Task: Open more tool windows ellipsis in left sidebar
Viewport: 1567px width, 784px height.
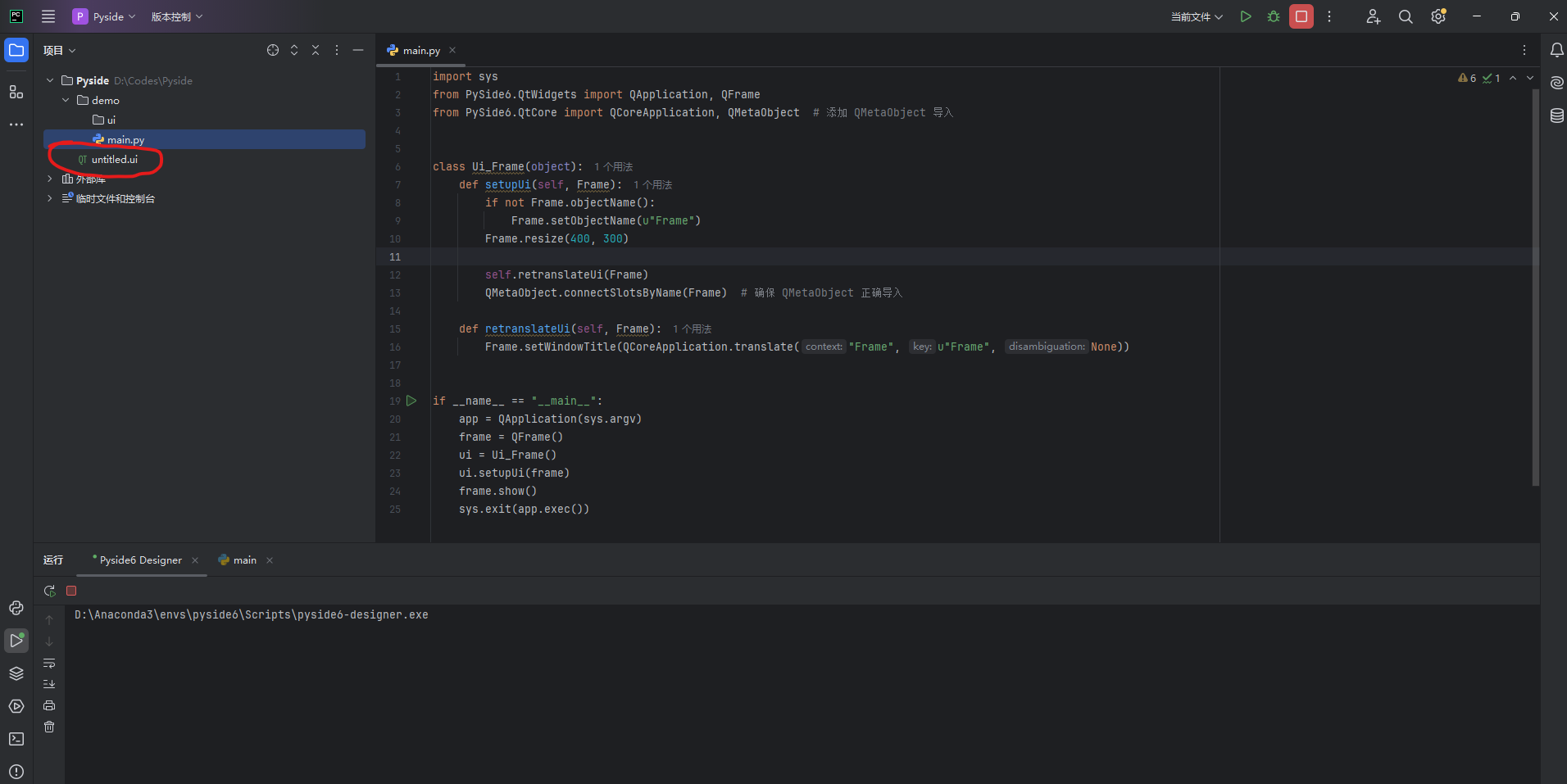Action: click(x=16, y=125)
